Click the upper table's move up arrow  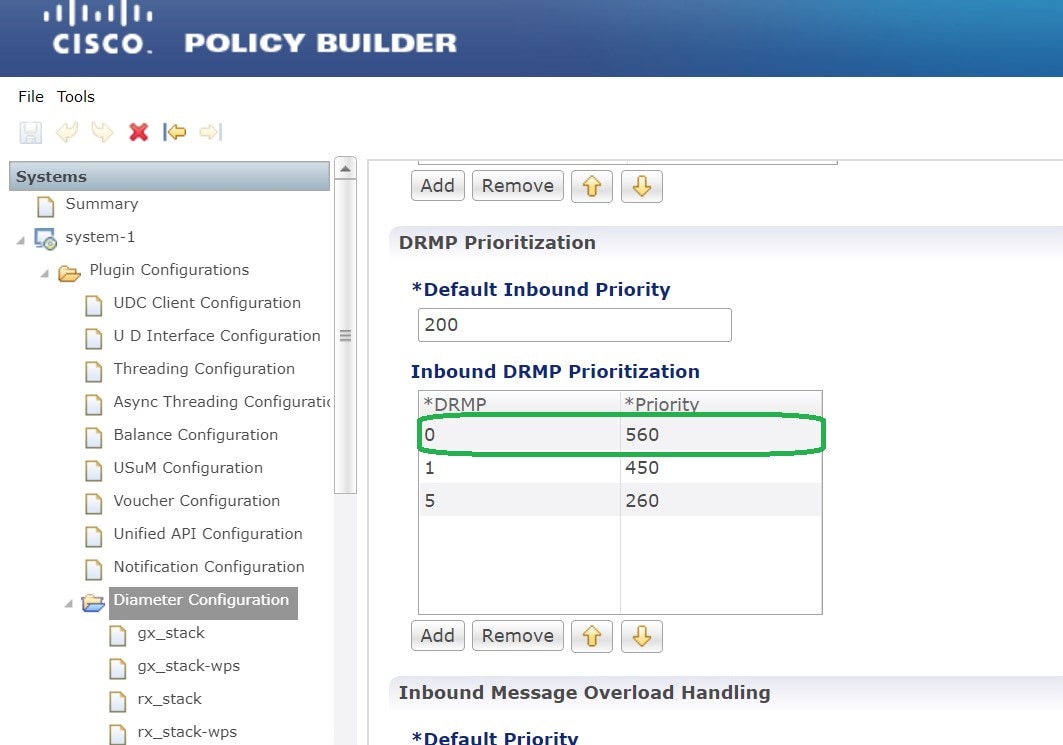592,186
